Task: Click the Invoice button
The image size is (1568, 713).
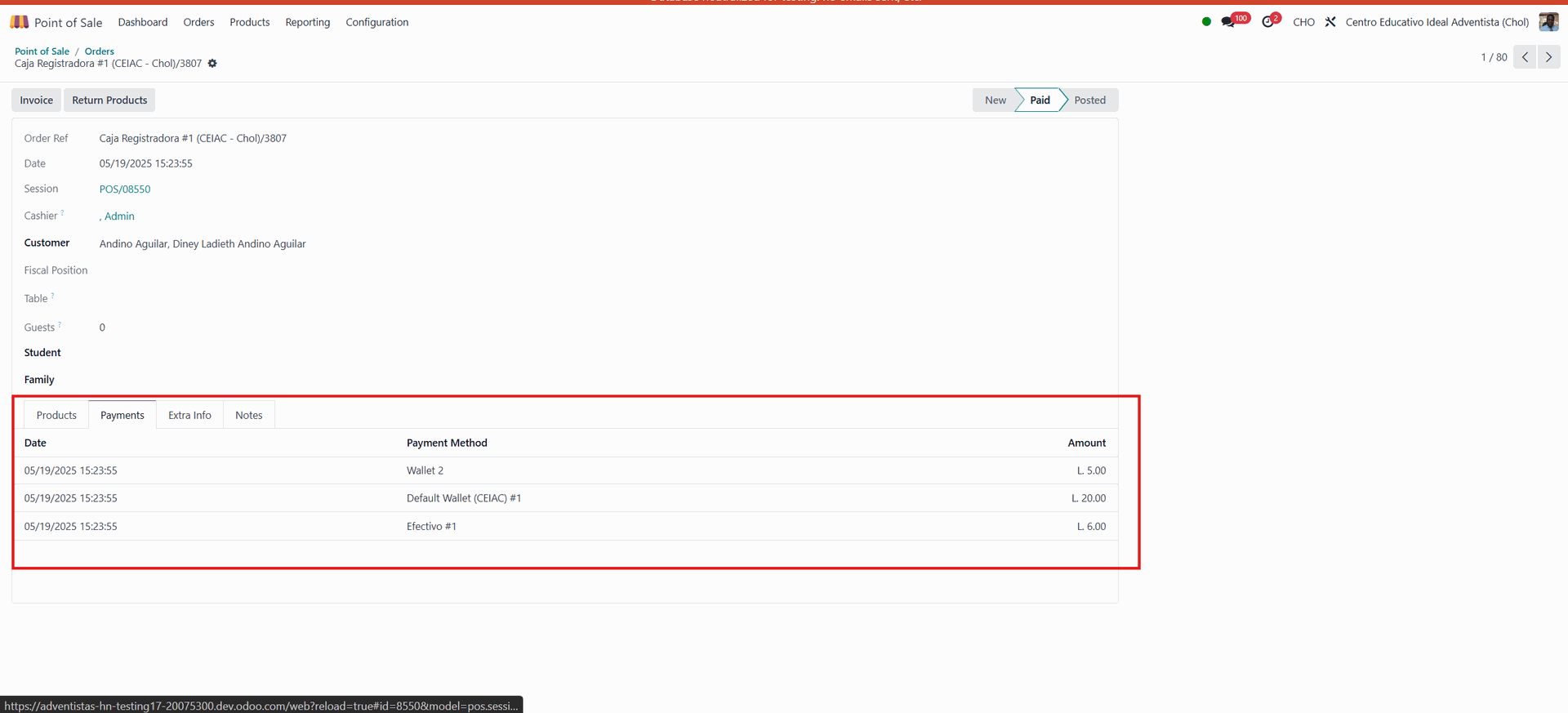Action: [37, 100]
